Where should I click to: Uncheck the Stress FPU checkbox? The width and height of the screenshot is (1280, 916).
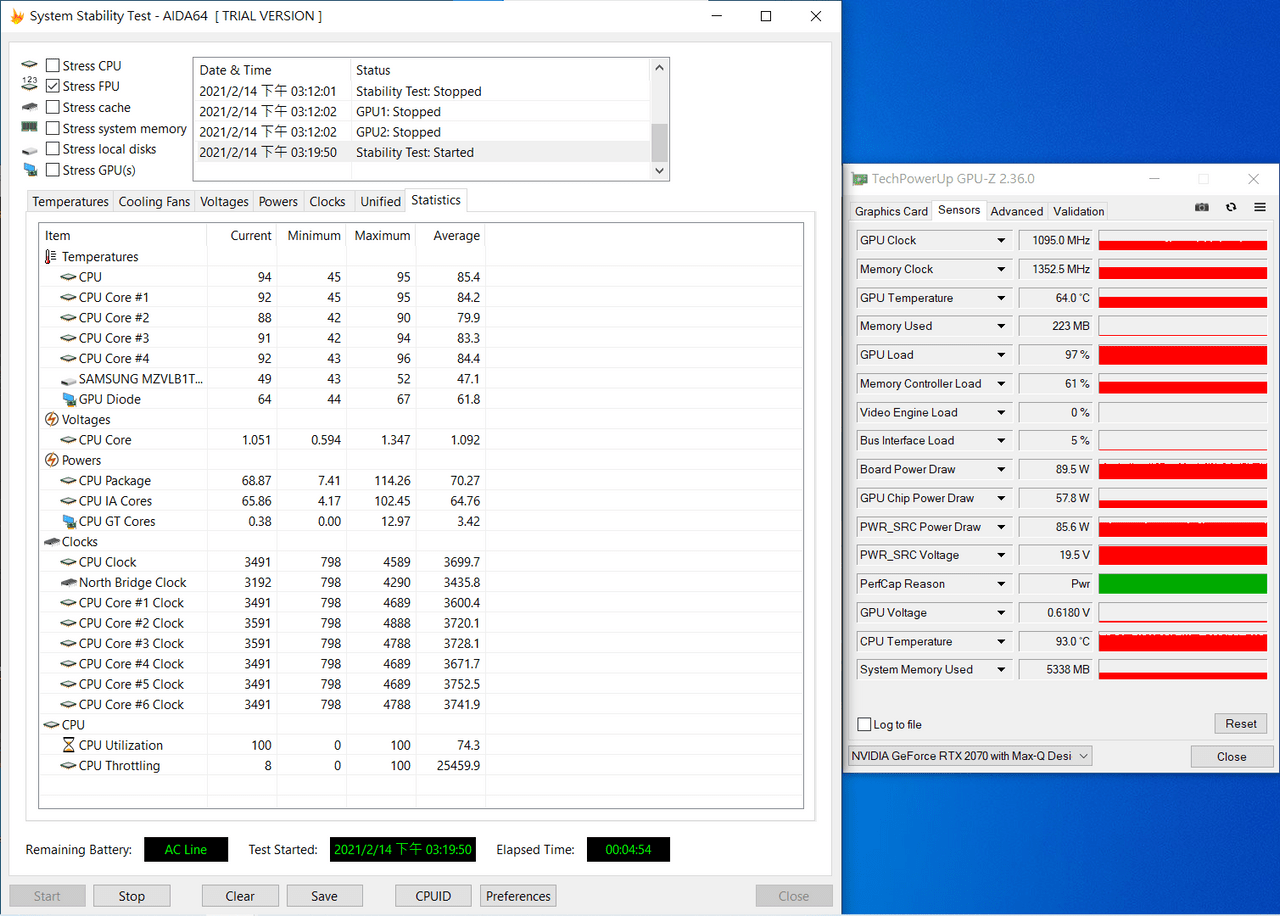[x=52, y=86]
